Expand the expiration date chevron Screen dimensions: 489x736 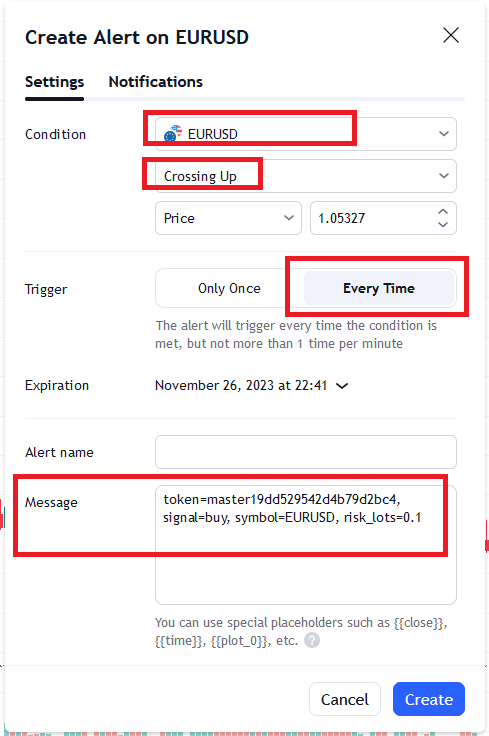coord(342,386)
